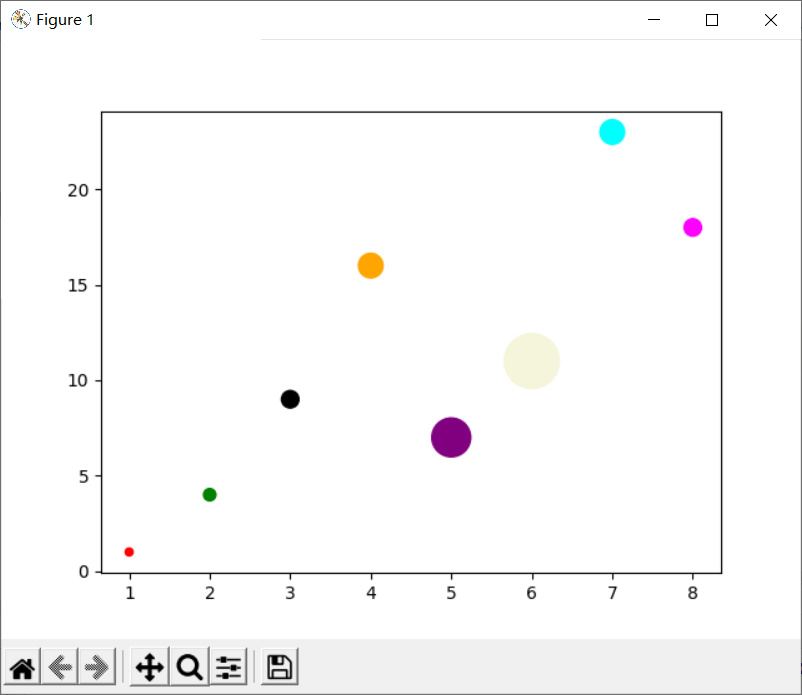The height and width of the screenshot is (695, 802).
Task: Save the figure with the floppy icon
Action: 280,667
